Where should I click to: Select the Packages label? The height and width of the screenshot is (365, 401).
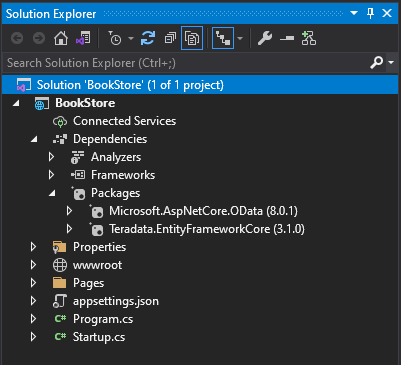tap(116, 193)
